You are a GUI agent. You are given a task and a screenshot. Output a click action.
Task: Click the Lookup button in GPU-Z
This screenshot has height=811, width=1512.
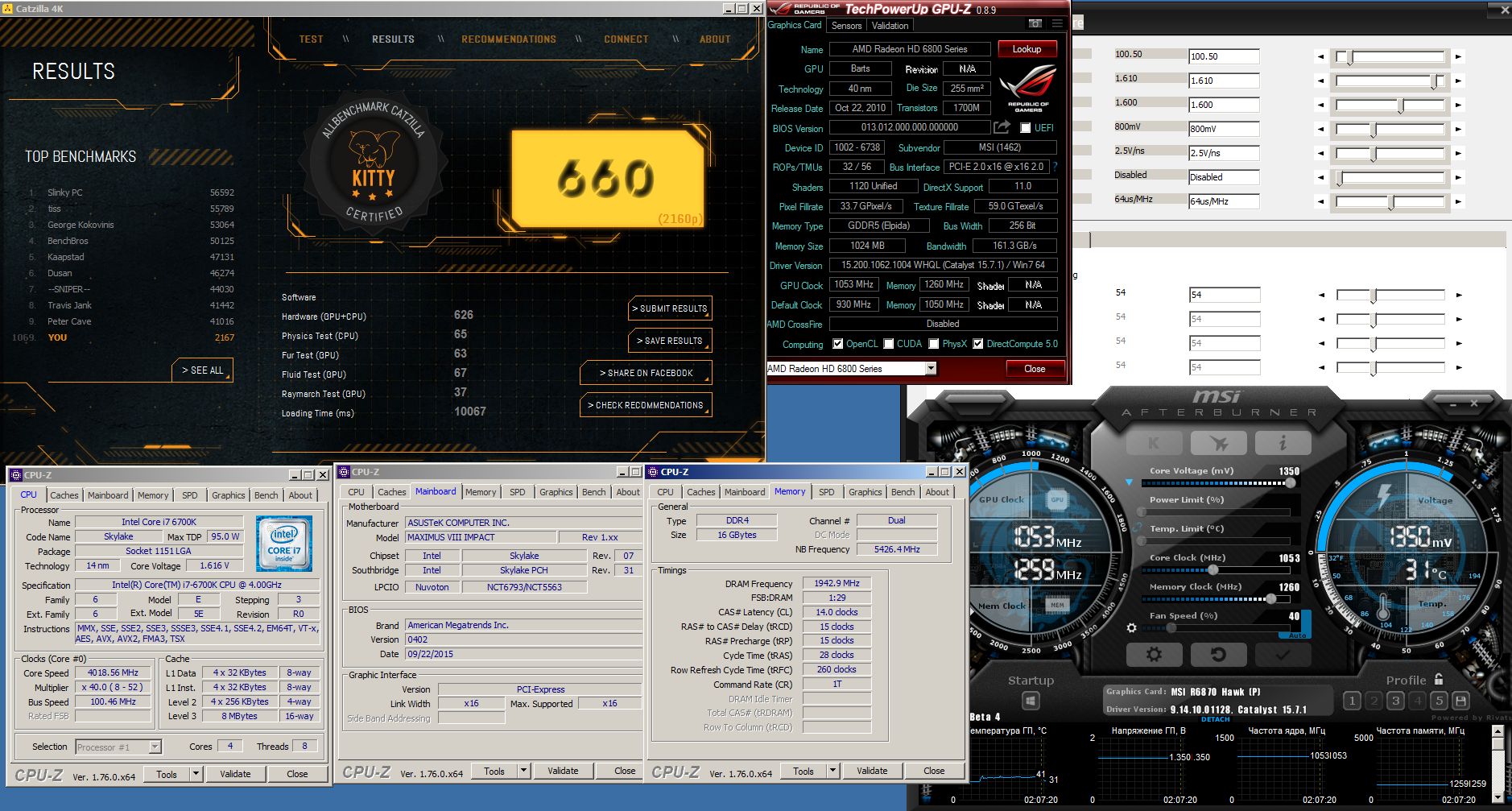pos(1027,49)
